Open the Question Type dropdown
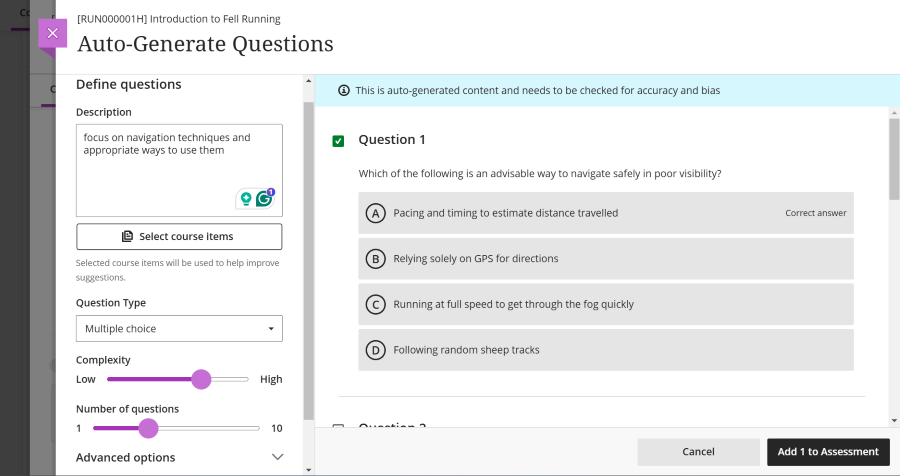Image resolution: width=900 pixels, height=476 pixels. click(x=179, y=328)
